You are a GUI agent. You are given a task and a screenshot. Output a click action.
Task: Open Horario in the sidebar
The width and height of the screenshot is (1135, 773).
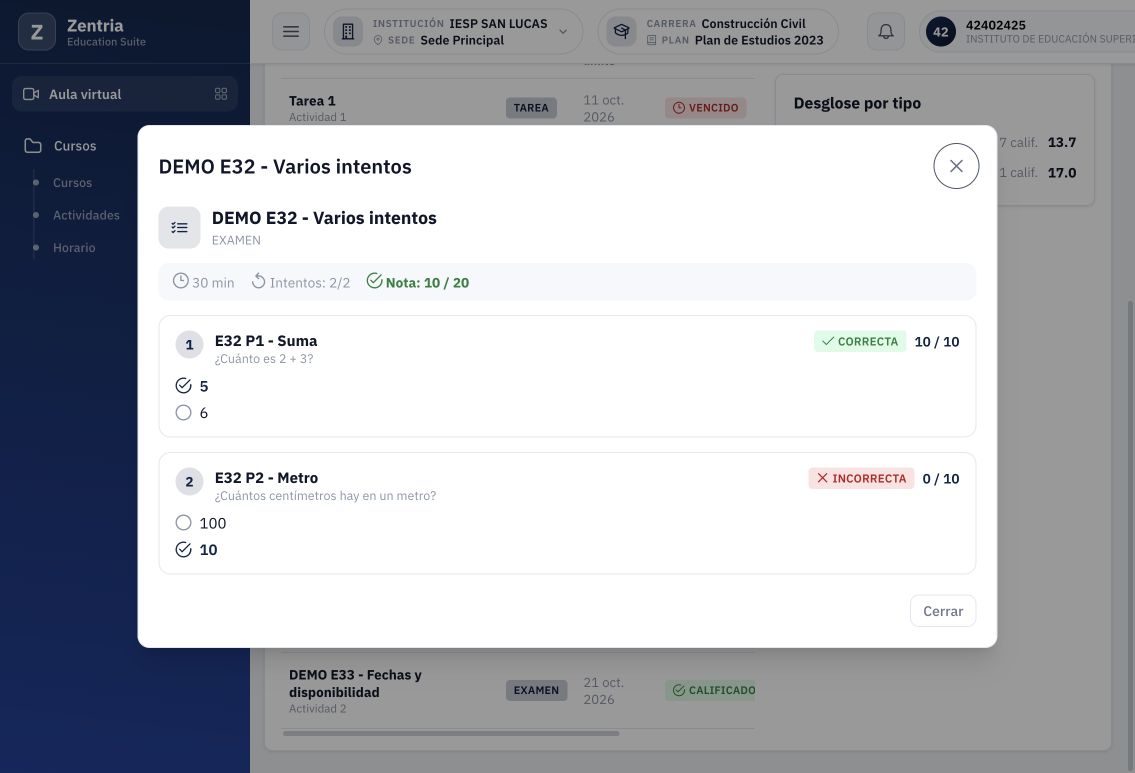[74, 248]
